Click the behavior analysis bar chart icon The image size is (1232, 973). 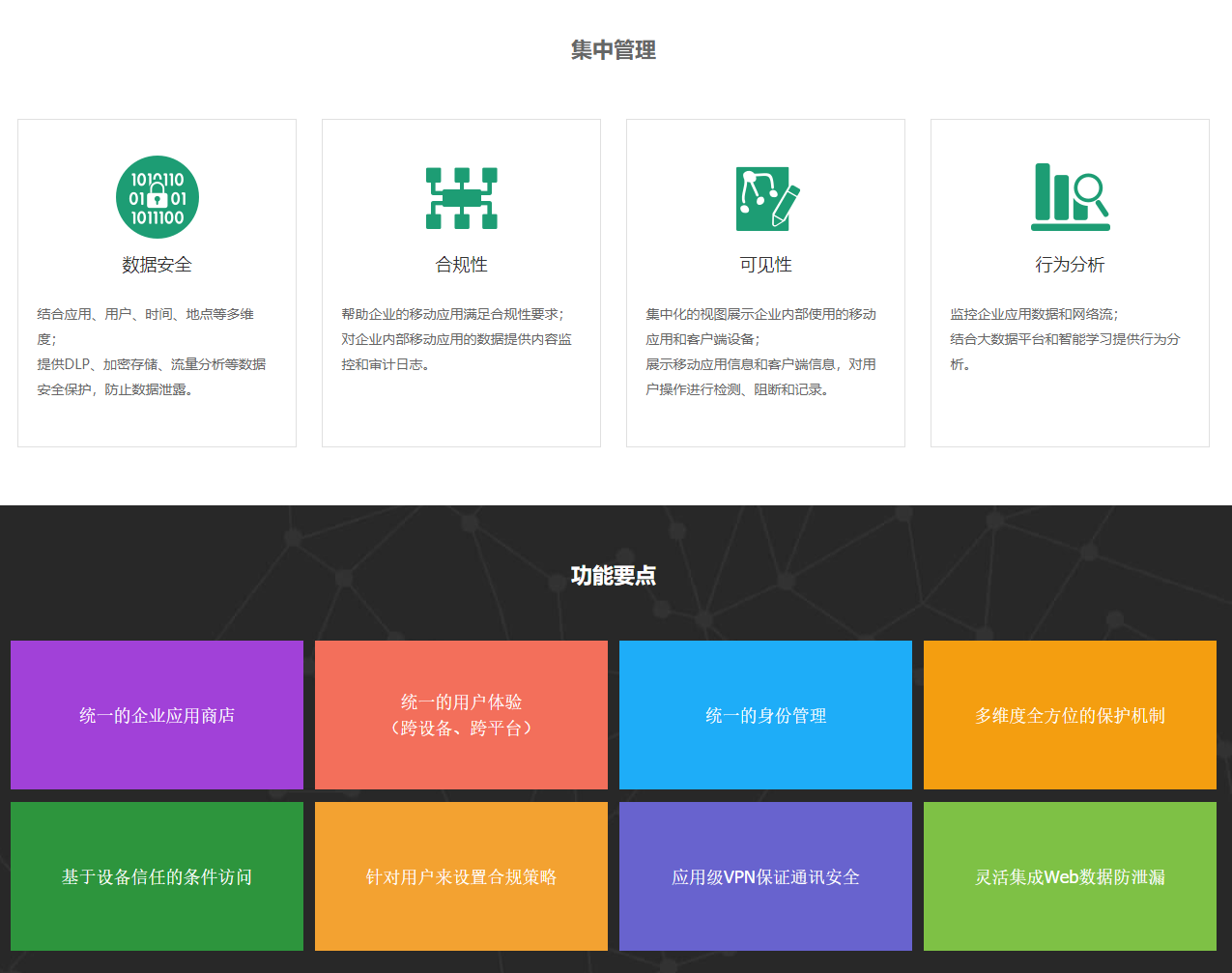[1070, 197]
